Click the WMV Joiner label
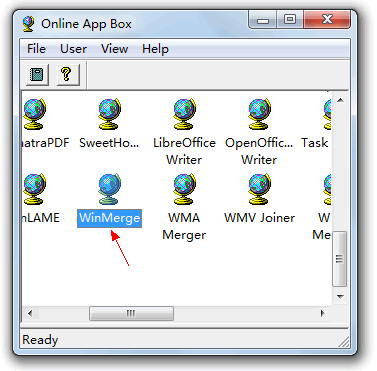 click(x=259, y=218)
